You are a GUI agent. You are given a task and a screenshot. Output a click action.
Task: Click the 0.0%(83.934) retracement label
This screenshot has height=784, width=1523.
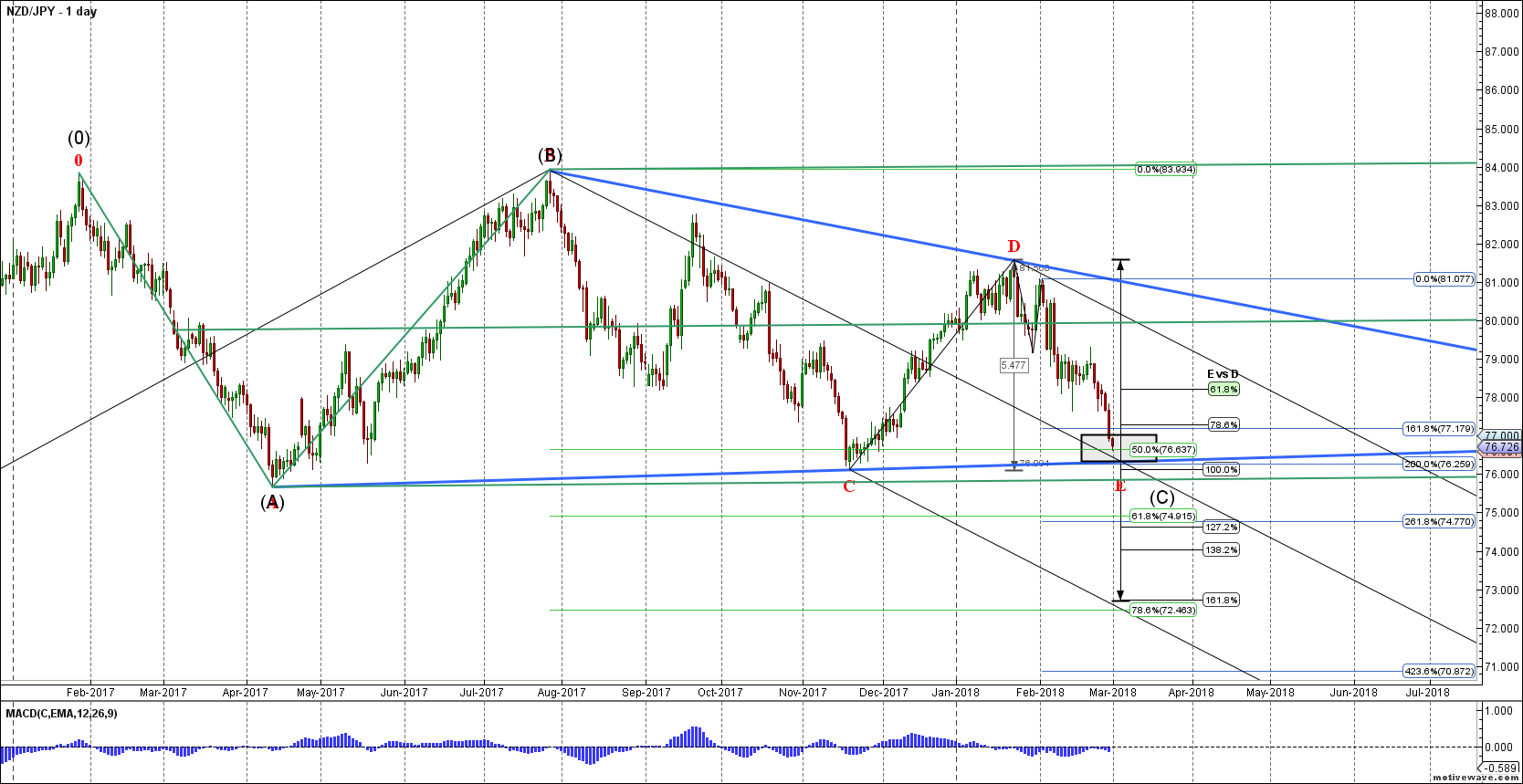coord(1166,170)
